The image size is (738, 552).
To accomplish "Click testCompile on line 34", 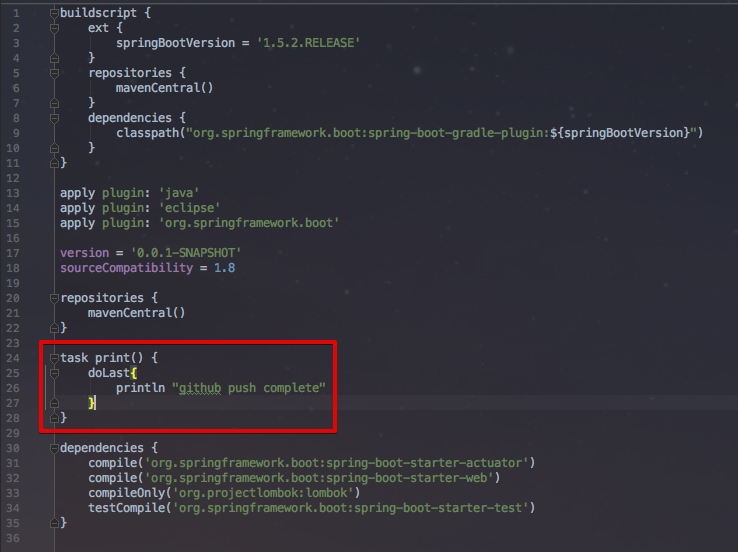I will coord(127,508).
